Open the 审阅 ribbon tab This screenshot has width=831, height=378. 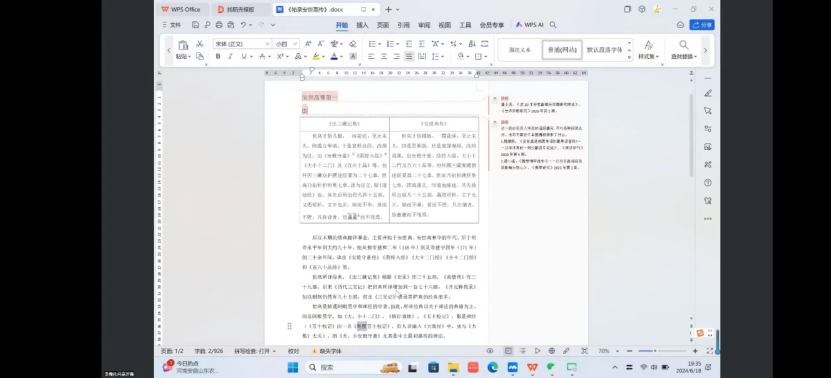pos(424,25)
